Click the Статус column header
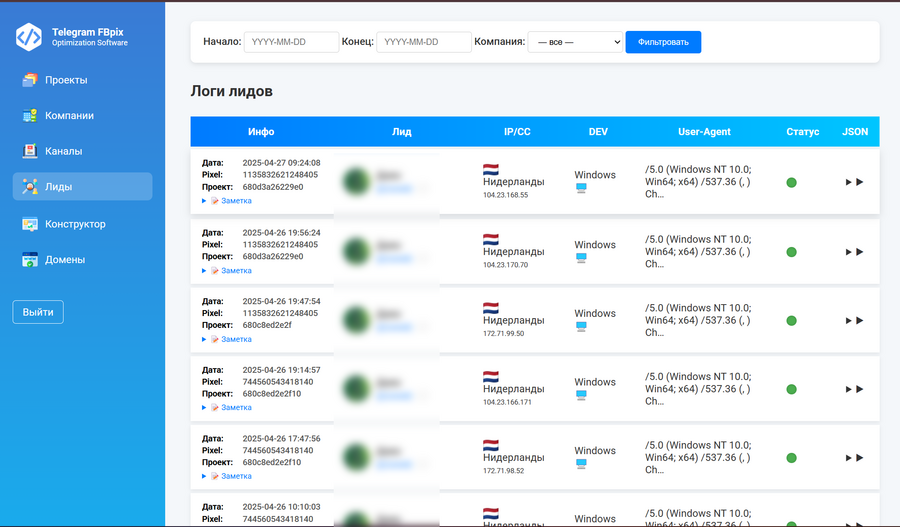 [802, 131]
